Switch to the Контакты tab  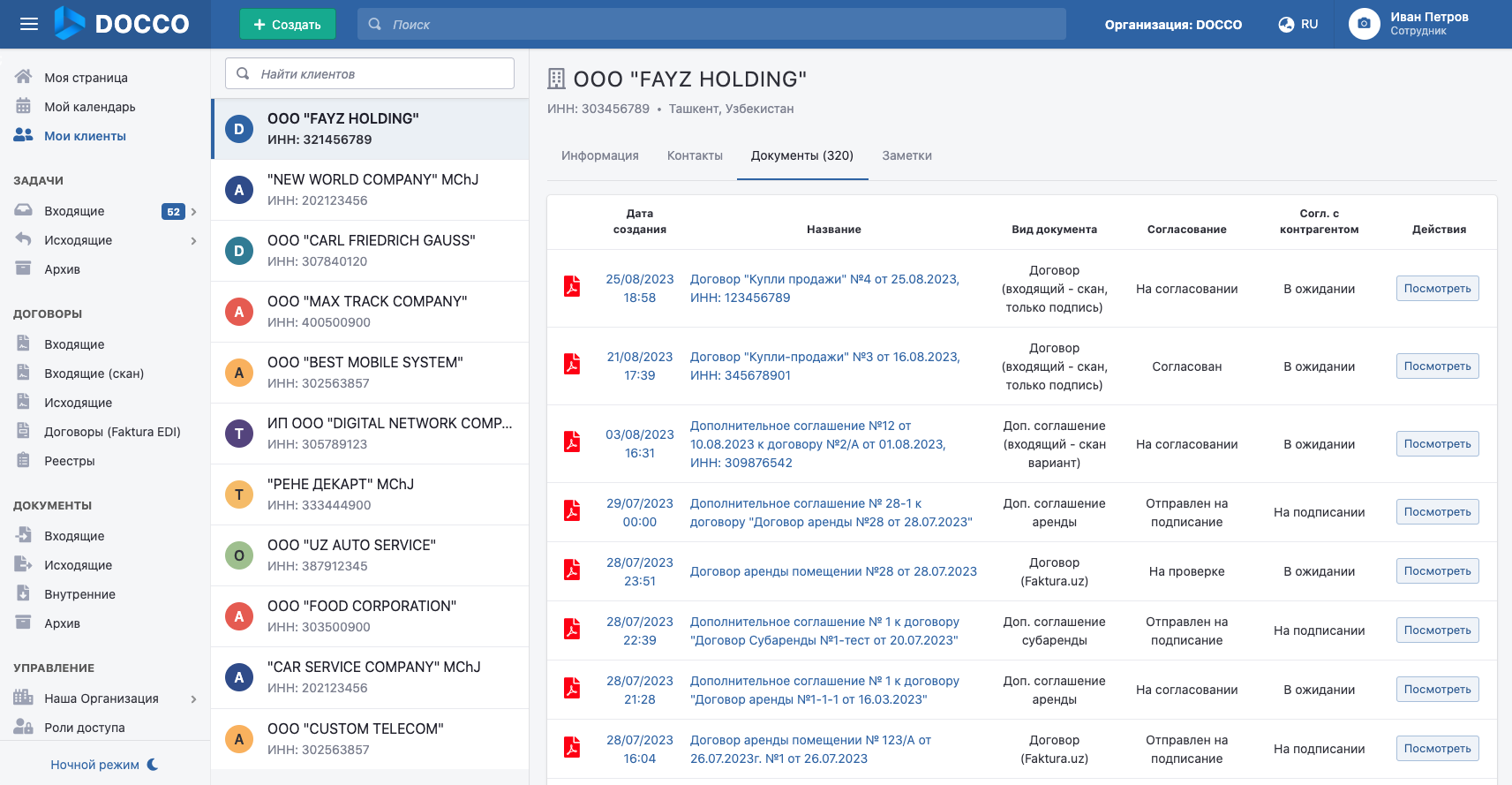pos(695,155)
